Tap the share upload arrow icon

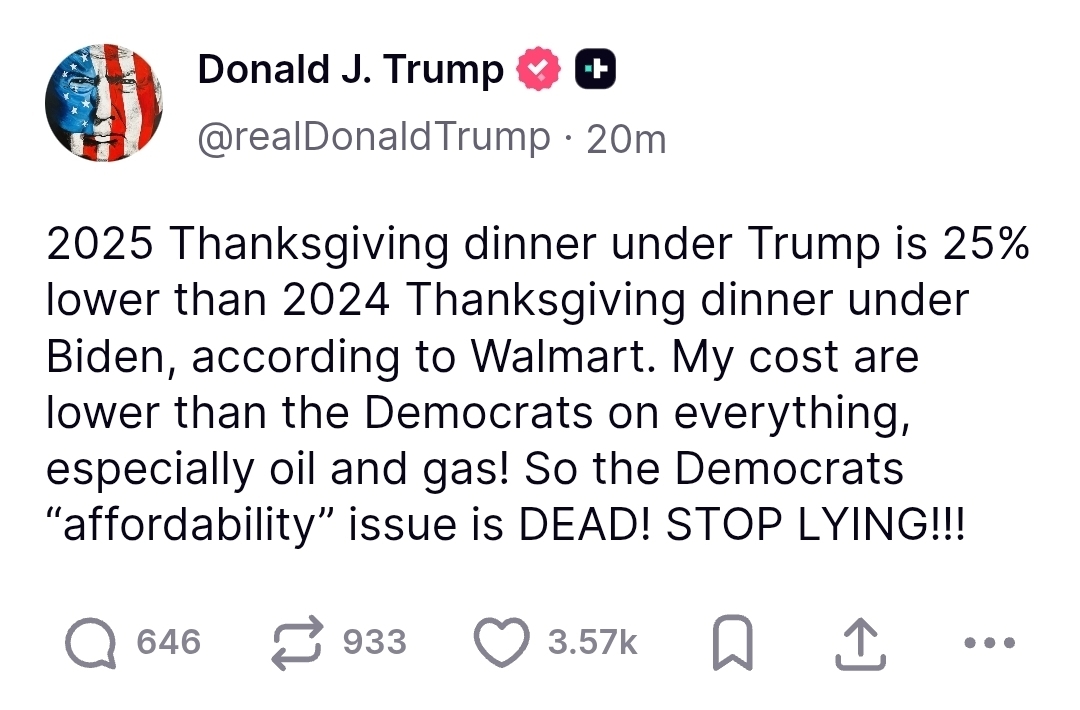pyautogui.click(x=859, y=643)
